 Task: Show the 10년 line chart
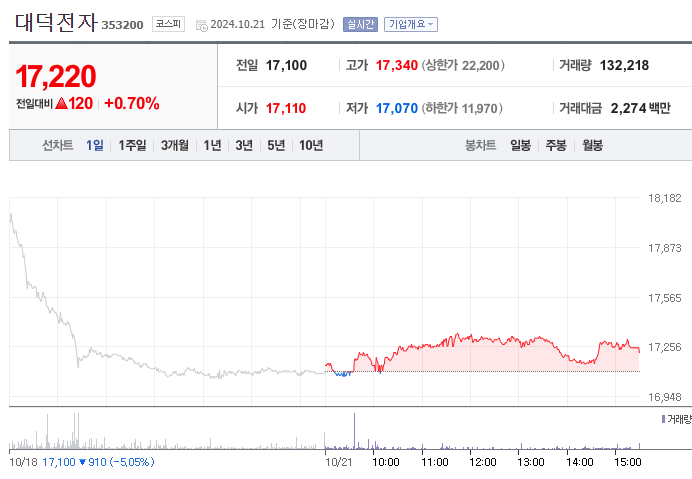pos(311,145)
